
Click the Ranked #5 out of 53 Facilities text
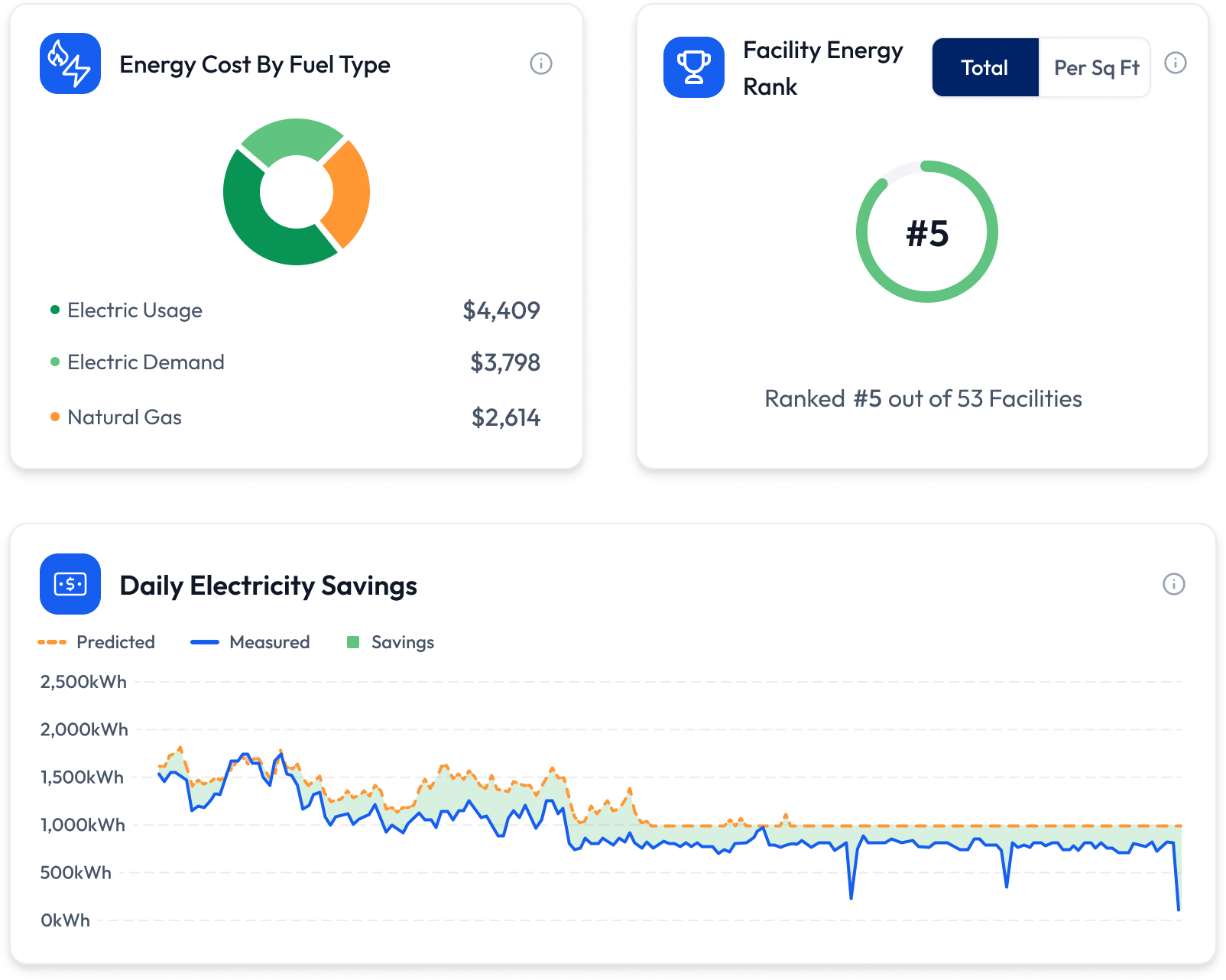coord(923,399)
